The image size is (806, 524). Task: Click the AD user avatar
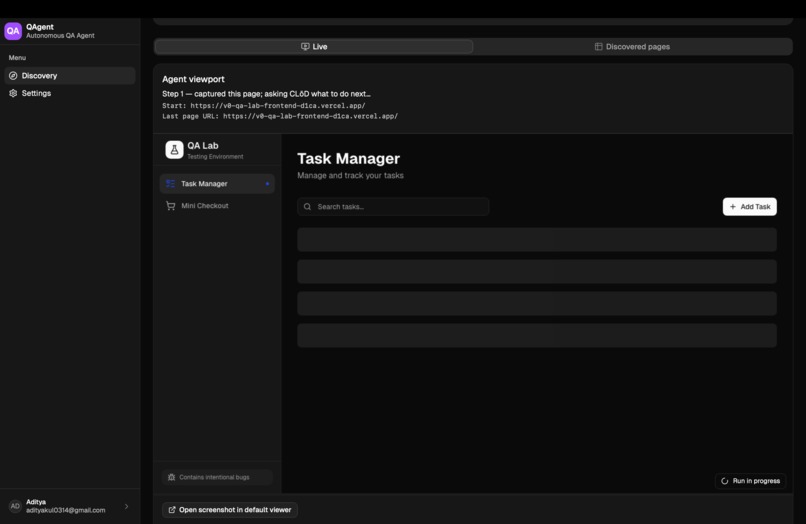pos(15,506)
